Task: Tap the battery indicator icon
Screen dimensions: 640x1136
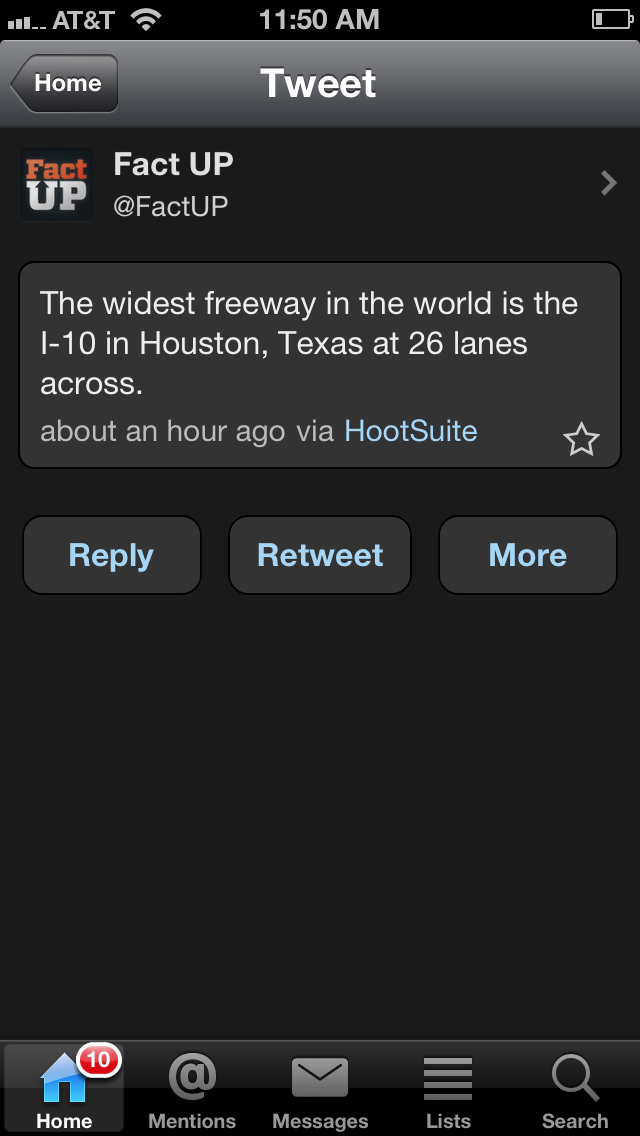Action: [611, 19]
